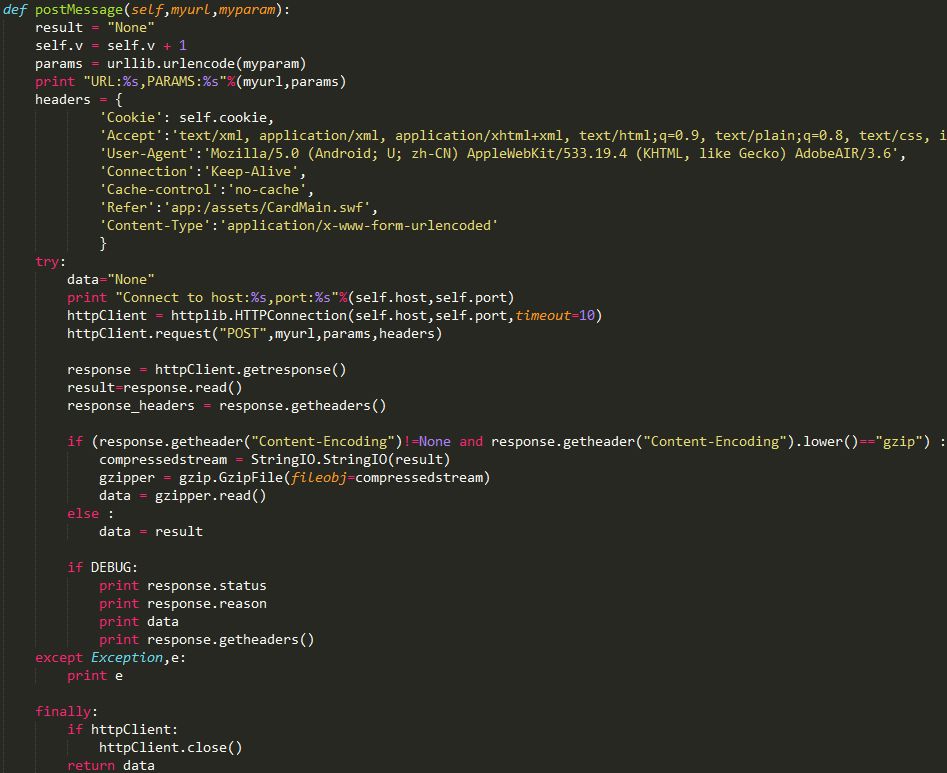Click httplib.HTTPConnection call
Image resolution: width=947 pixels, height=773 pixels.
[x=387, y=316]
